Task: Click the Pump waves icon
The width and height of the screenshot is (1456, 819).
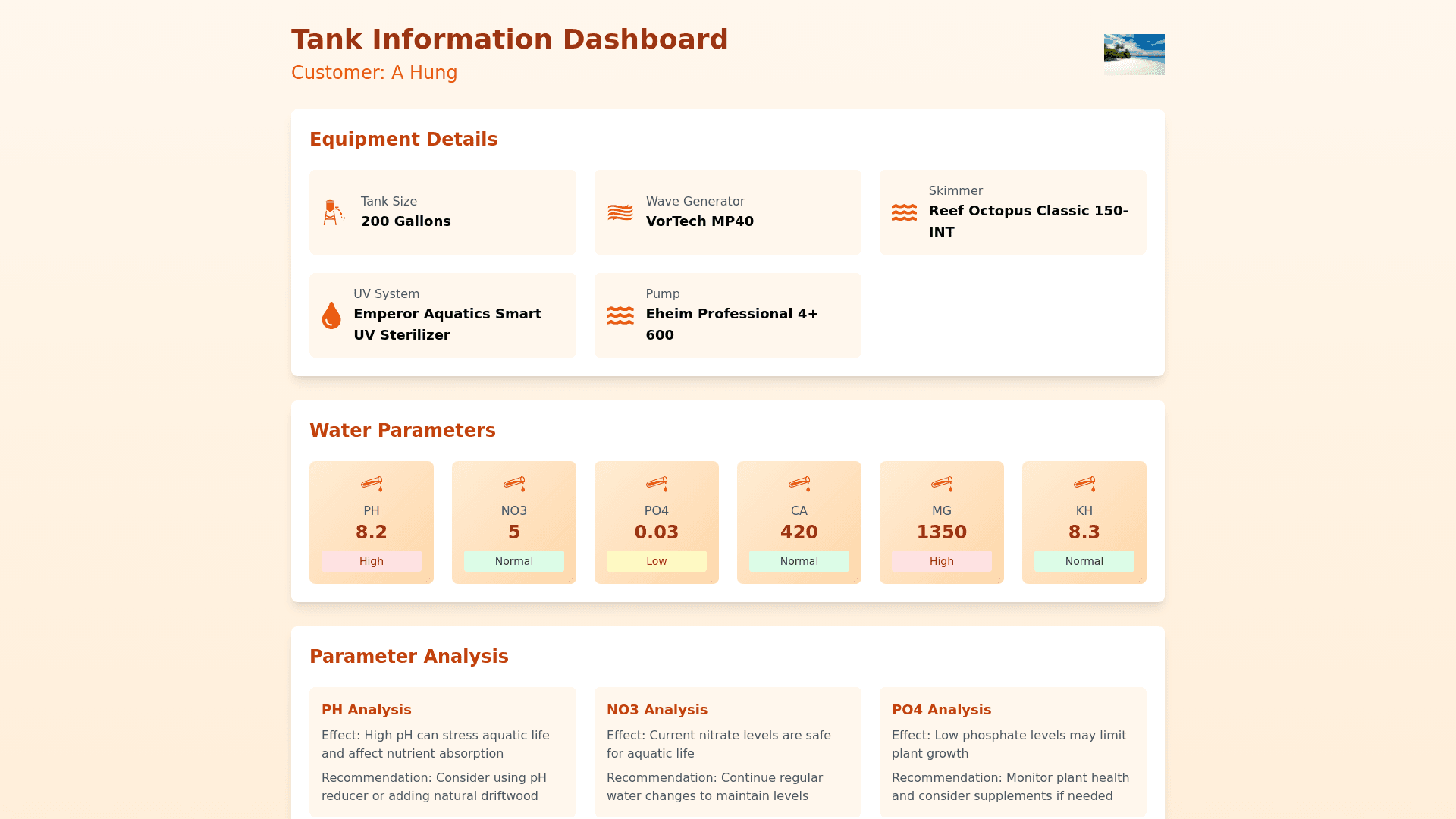Action: tap(620, 315)
